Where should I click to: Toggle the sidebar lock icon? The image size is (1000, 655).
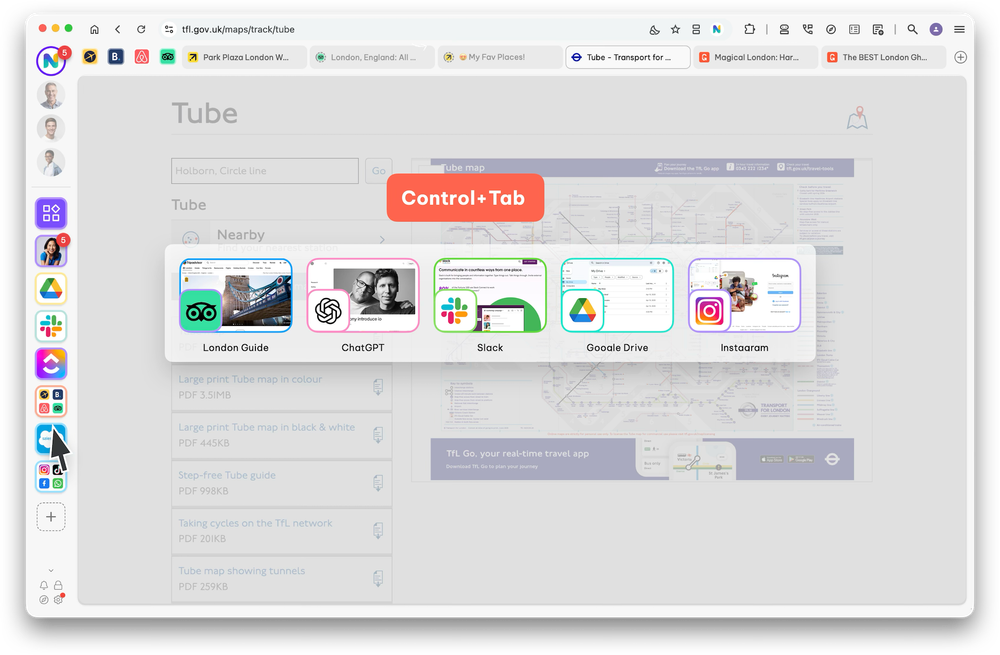point(59,585)
